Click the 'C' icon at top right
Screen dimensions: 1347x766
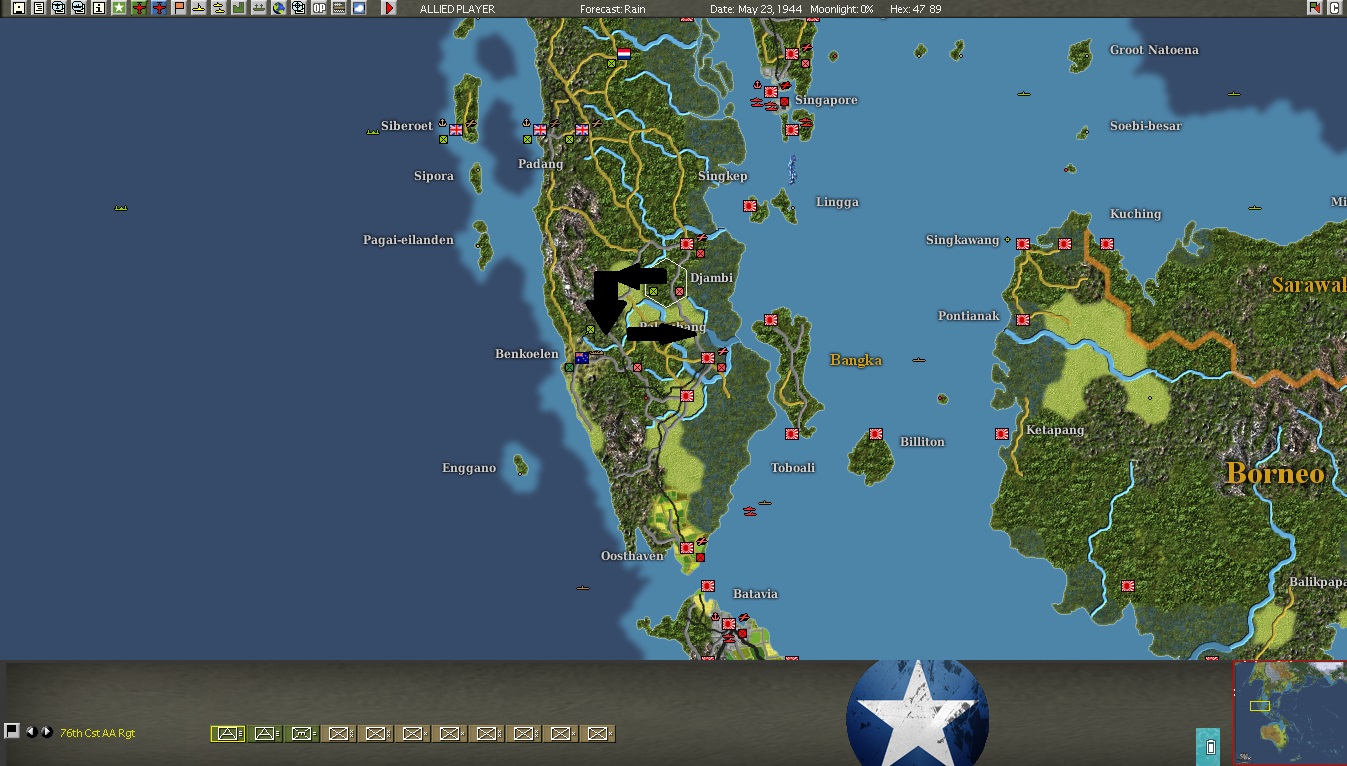1334,8
